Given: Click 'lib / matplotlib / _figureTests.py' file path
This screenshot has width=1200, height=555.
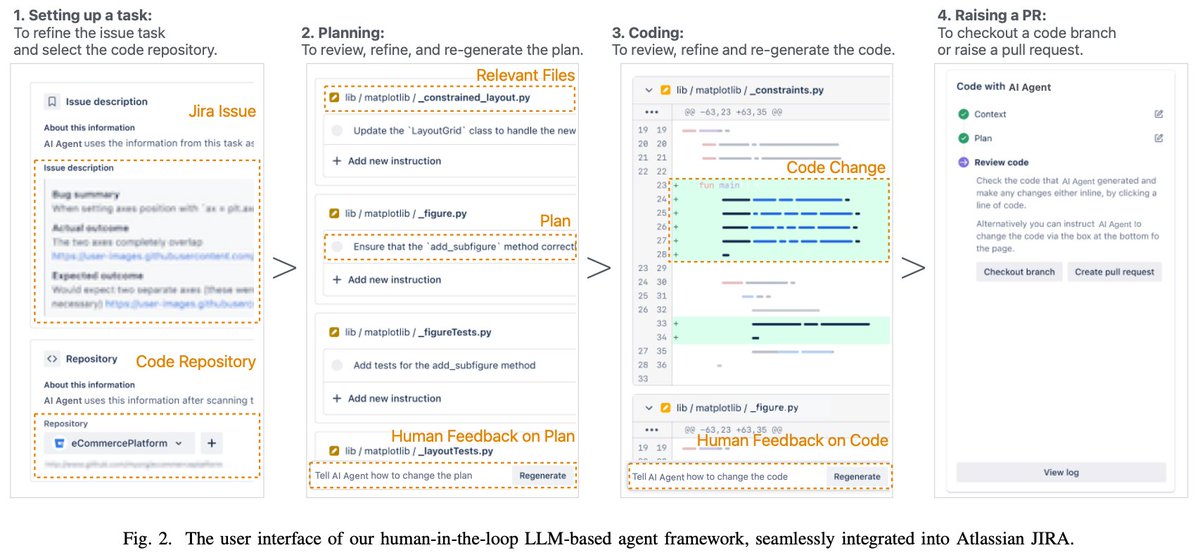Looking at the screenshot, I should click(x=420, y=333).
